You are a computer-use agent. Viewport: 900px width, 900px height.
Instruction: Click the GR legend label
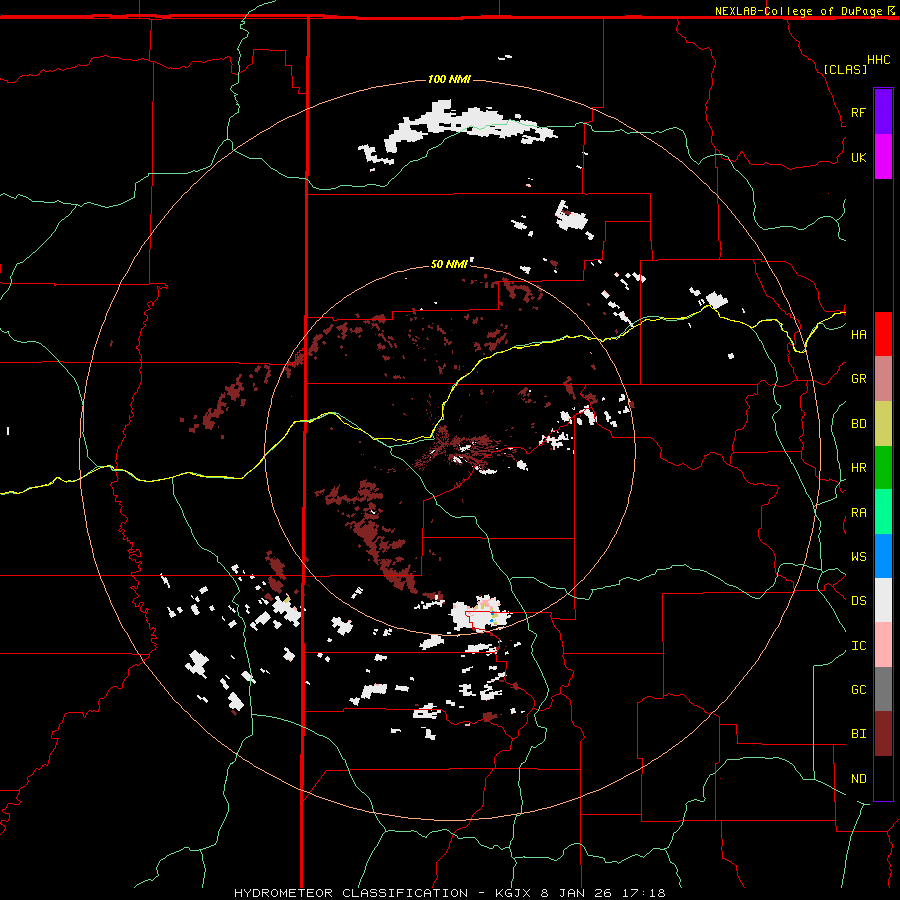click(x=858, y=379)
